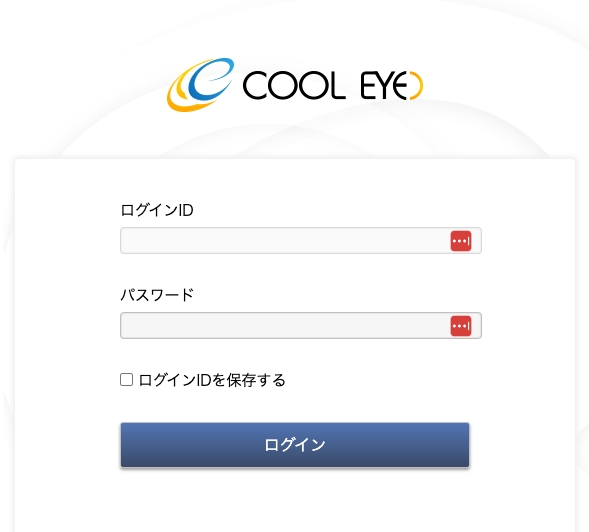589x532 pixels.
Task: Click the word COOL in the logo
Action: coord(294,86)
